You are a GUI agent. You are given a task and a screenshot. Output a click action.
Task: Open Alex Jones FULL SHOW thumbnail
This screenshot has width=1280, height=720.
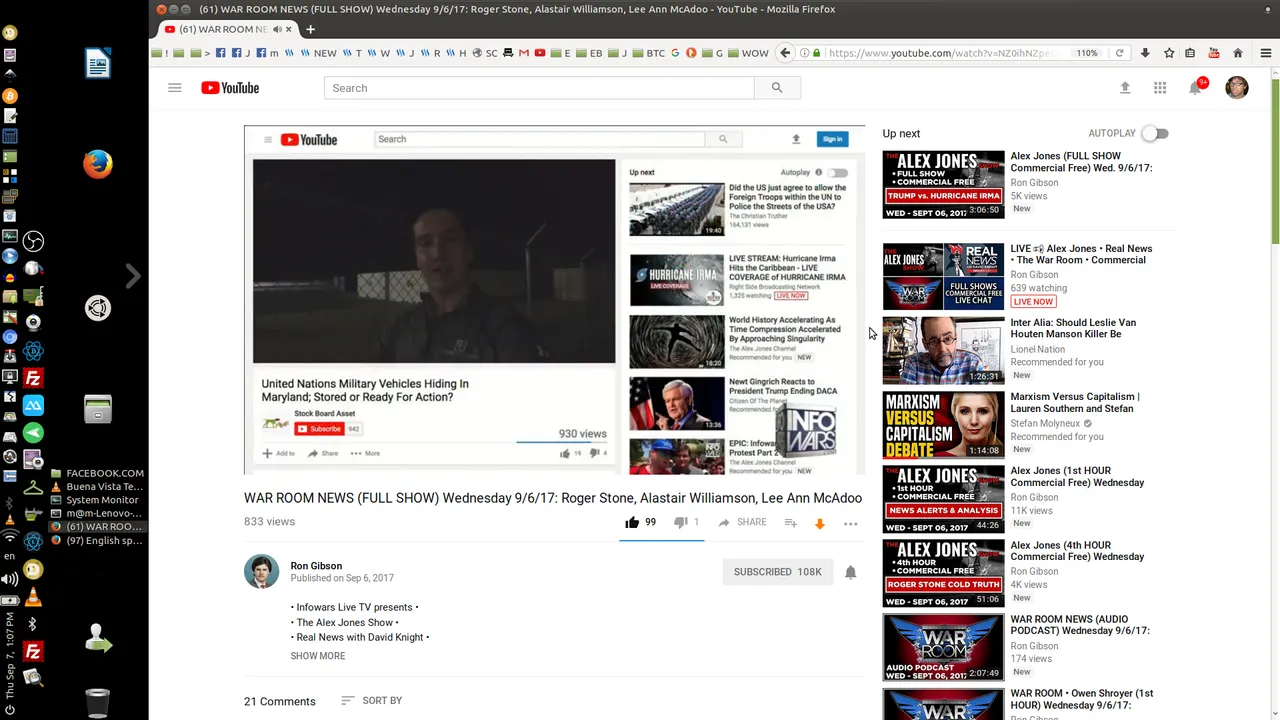[x=943, y=184]
